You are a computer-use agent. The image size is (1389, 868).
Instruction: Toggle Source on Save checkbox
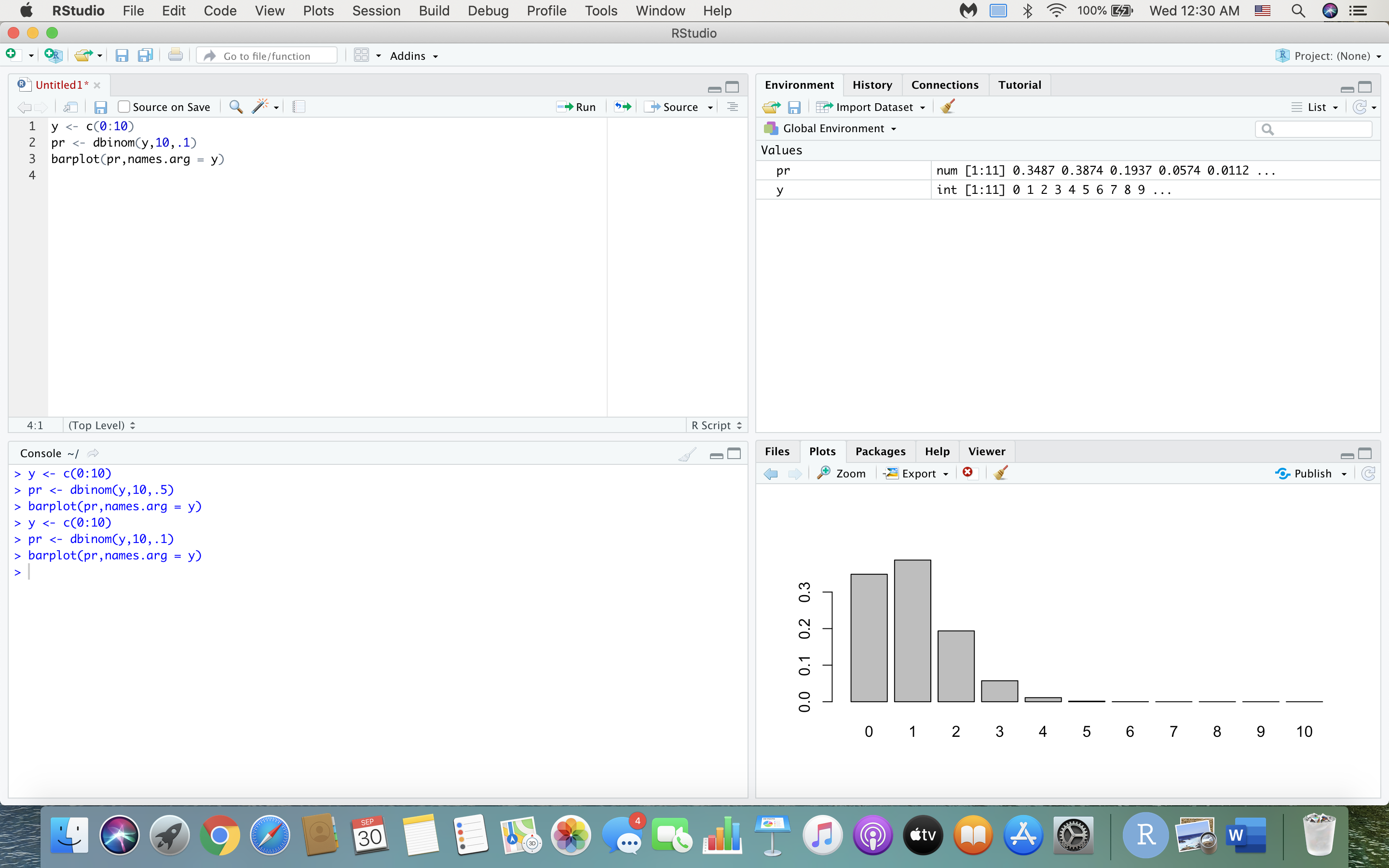pos(123,107)
